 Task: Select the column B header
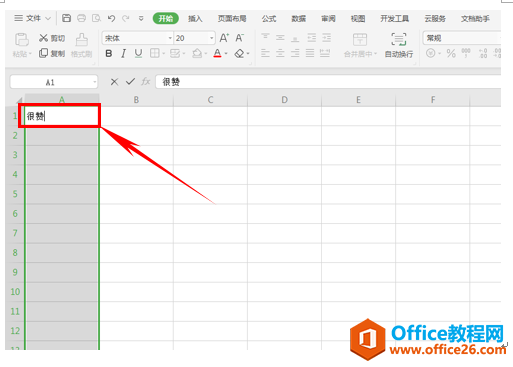click(136, 100)
